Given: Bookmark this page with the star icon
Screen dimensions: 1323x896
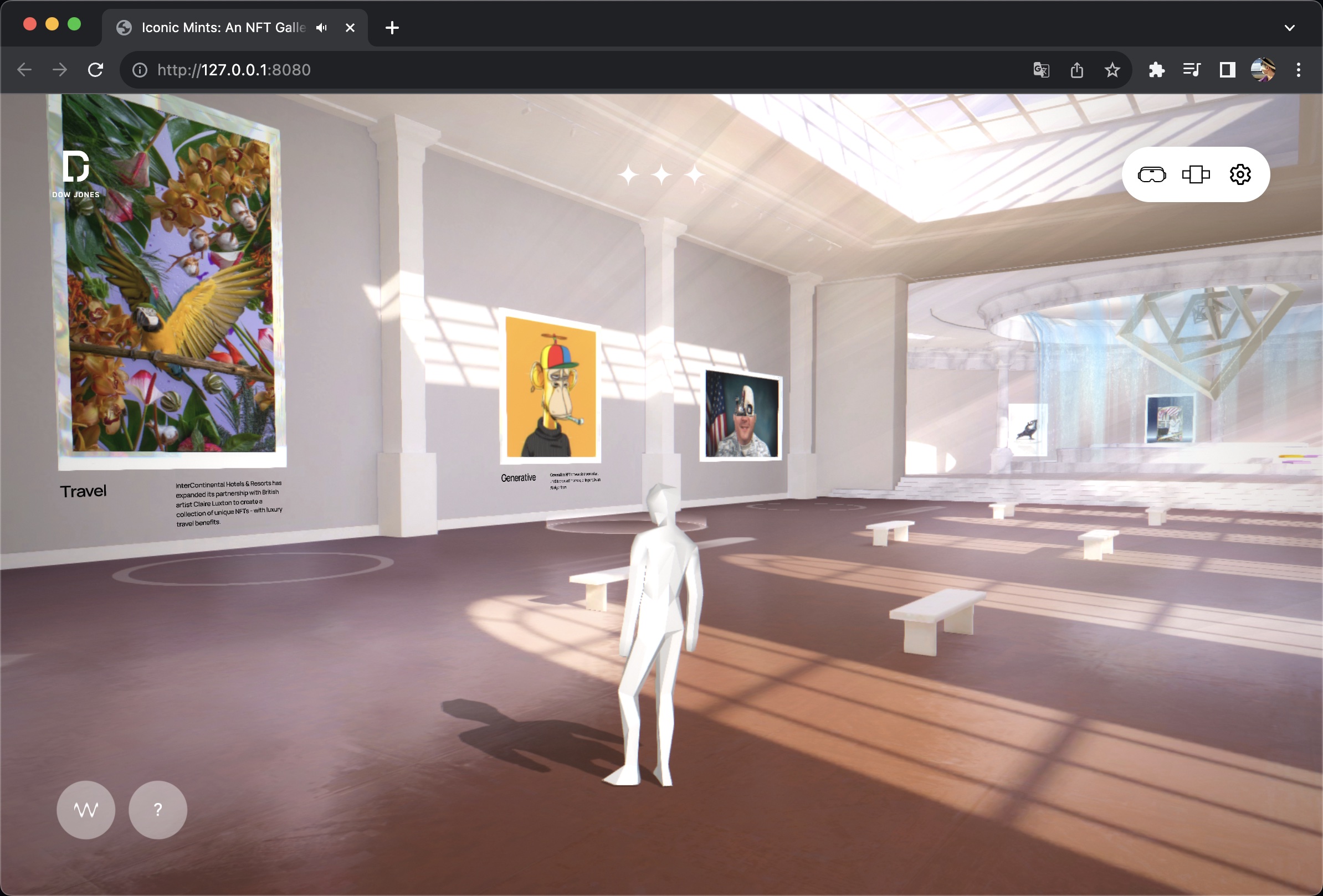Looking at the screenshot, I should [1112, 70].
